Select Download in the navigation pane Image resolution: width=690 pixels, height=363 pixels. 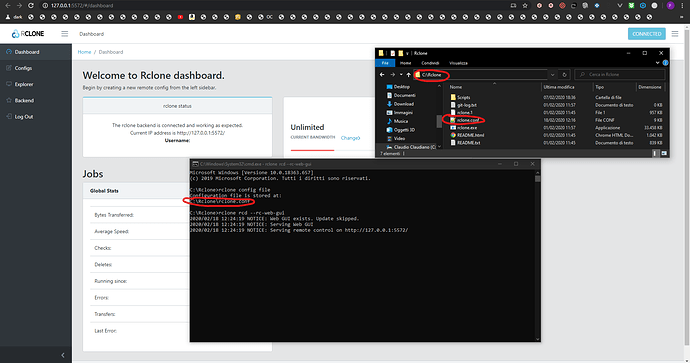click(400, 104)
